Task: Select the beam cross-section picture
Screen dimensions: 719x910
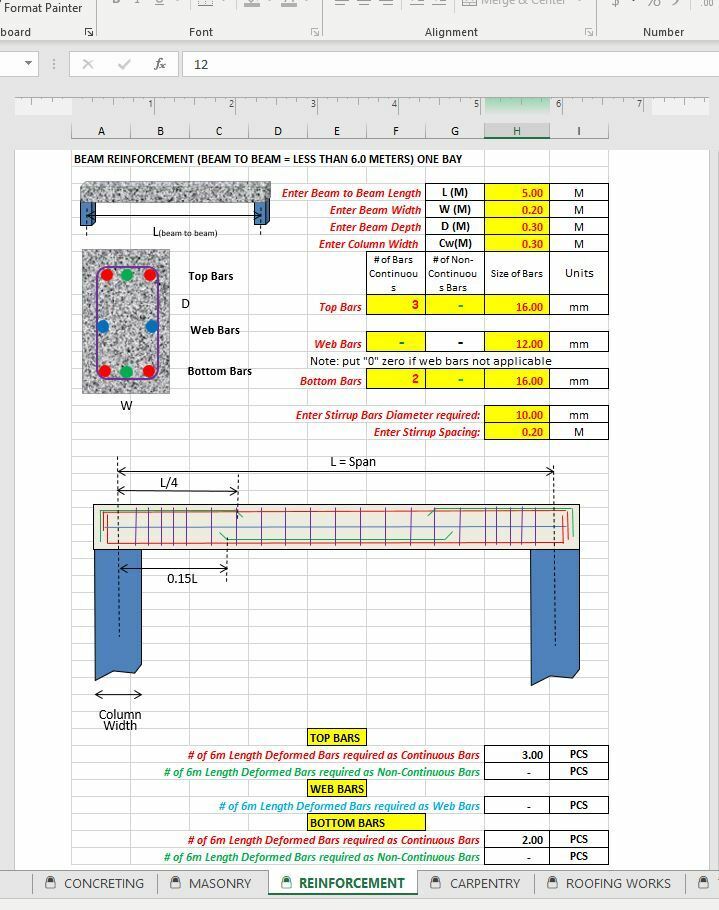Action: coord(126,322)
